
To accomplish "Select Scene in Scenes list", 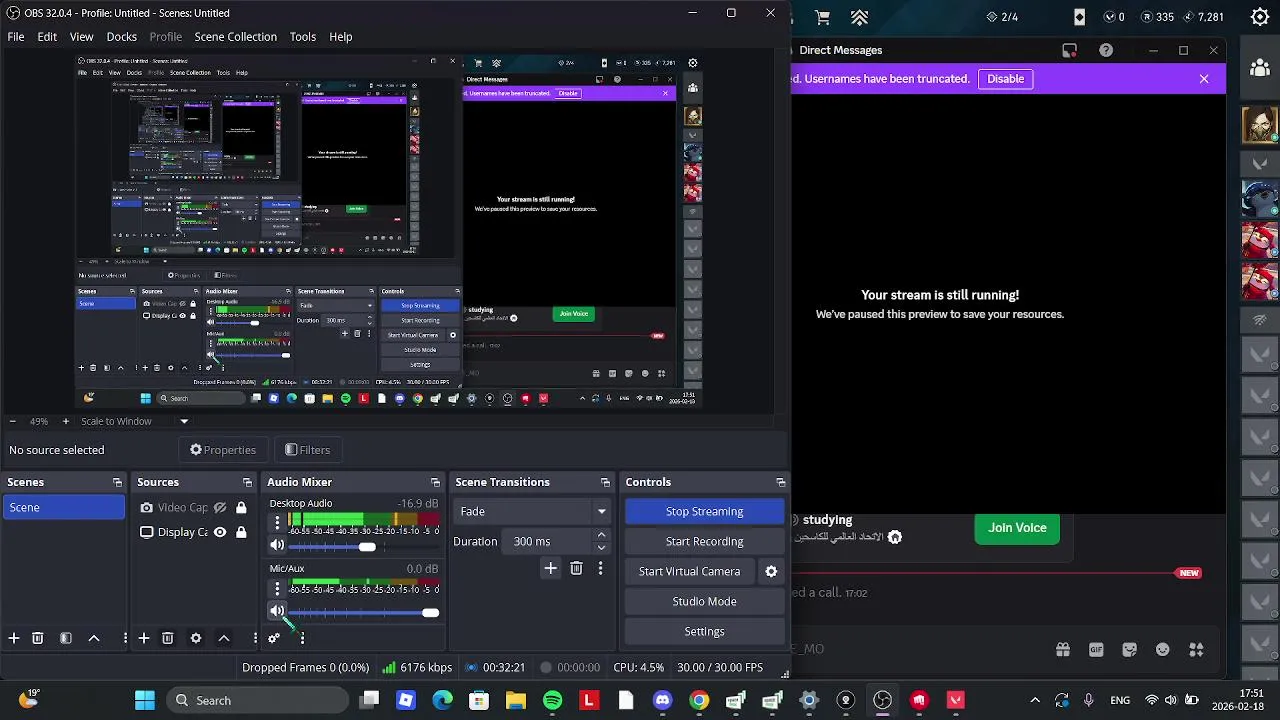I will point(64,507).
